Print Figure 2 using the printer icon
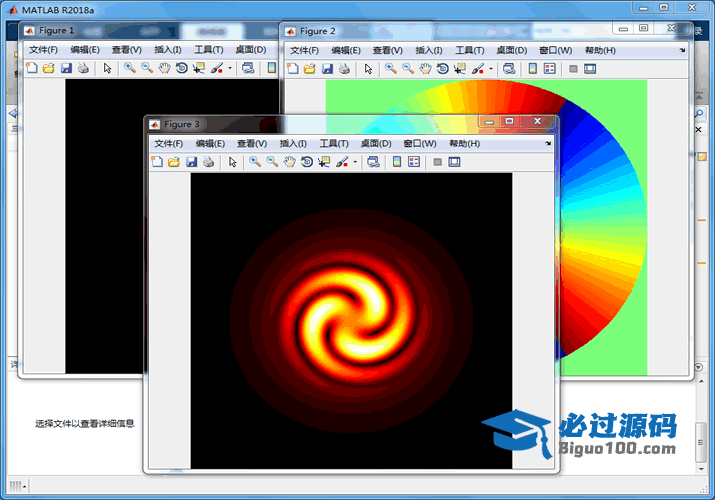 coord(343,69)
